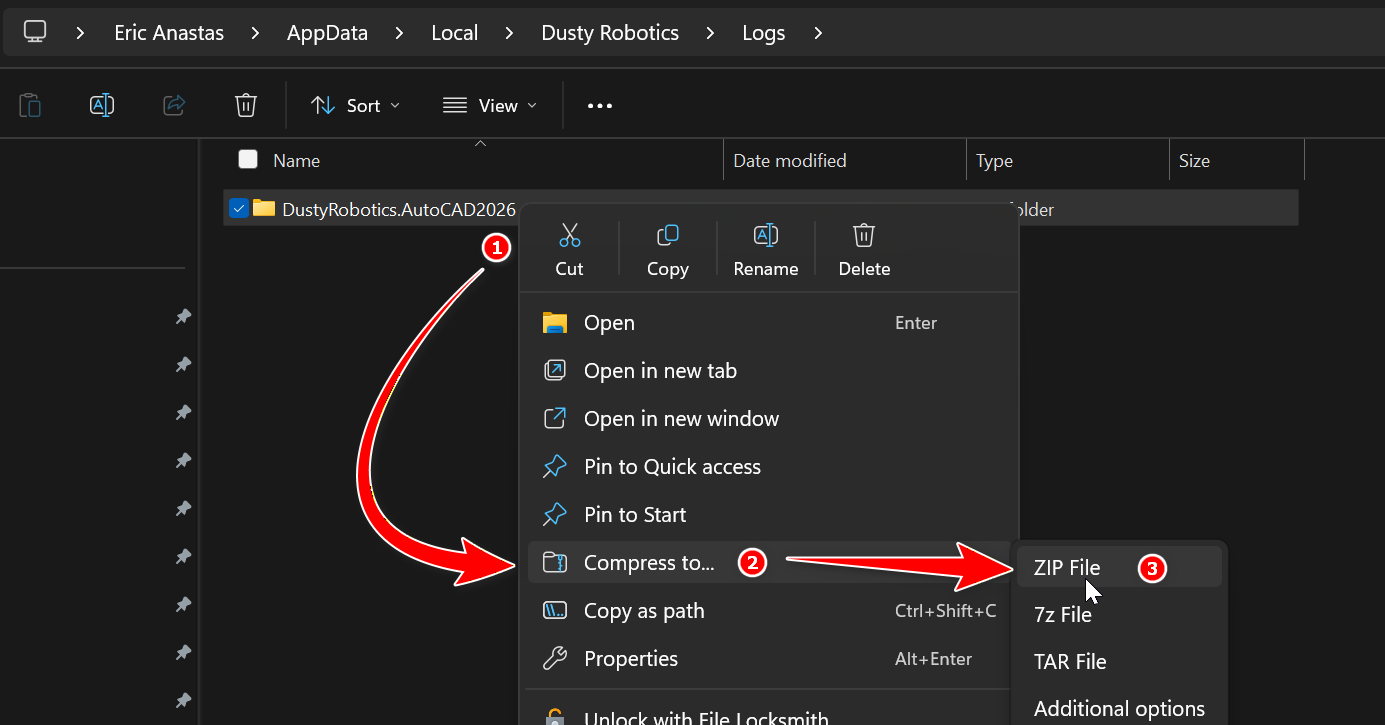The image size is (1385, 725).
Task: Click the Copy icon in context menu
Action: [667, 235]
